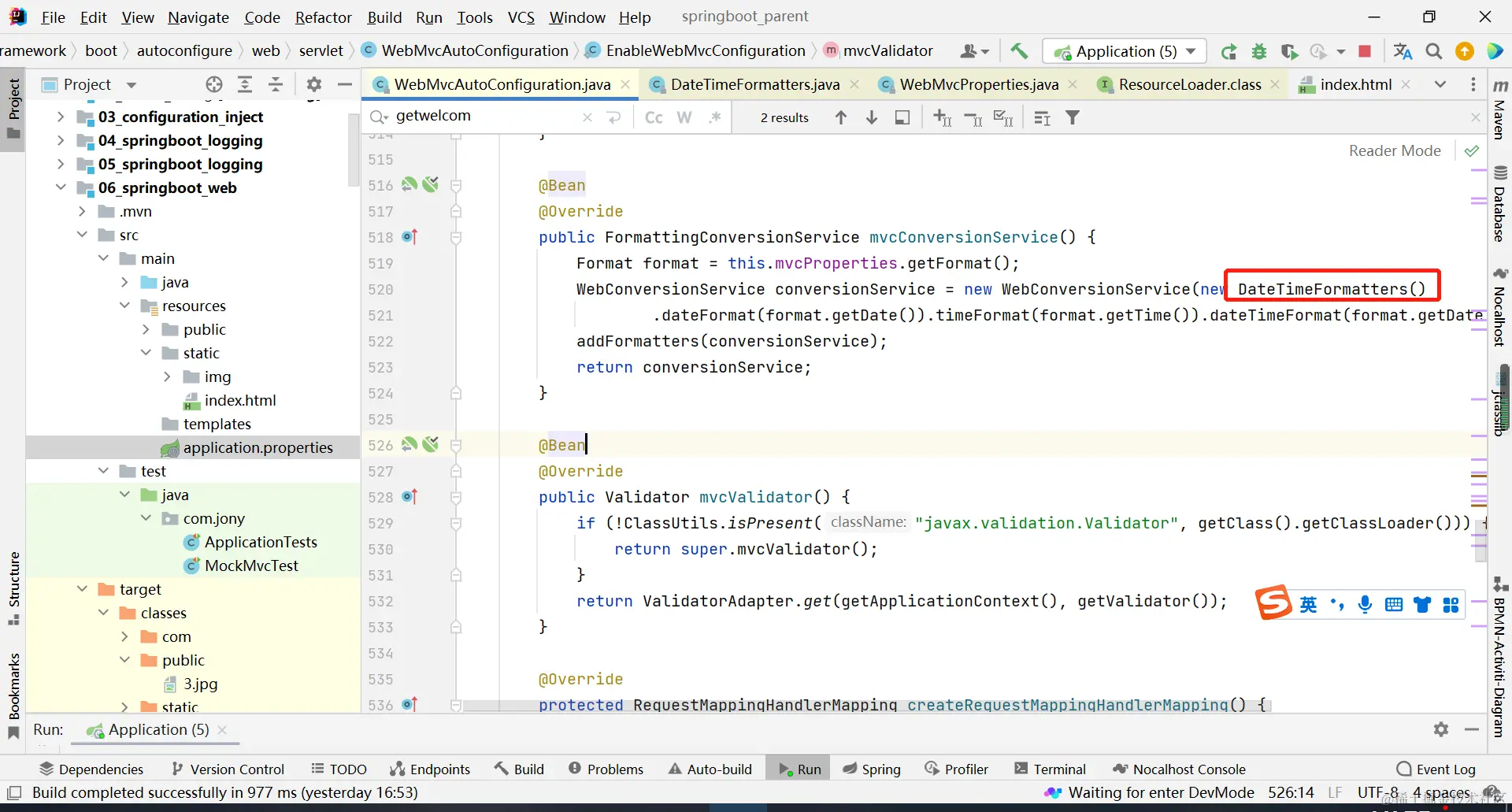
Task: Expand the img folder
Action: click(167, 376)
